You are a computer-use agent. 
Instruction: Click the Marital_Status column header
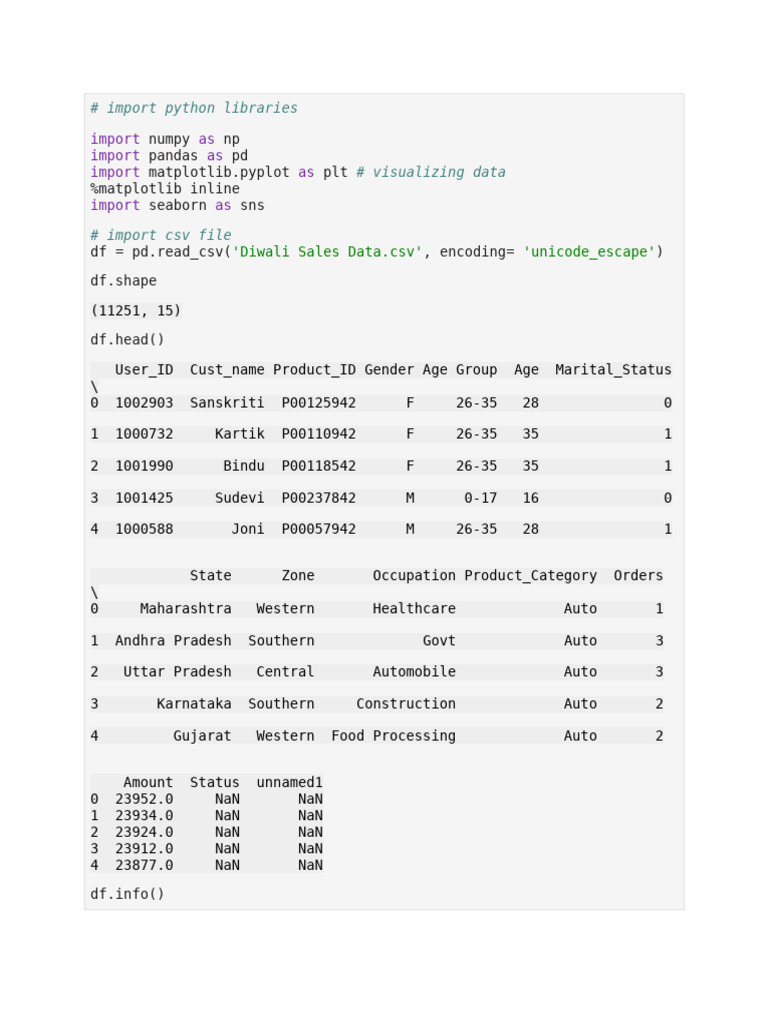tap(613, 370)
